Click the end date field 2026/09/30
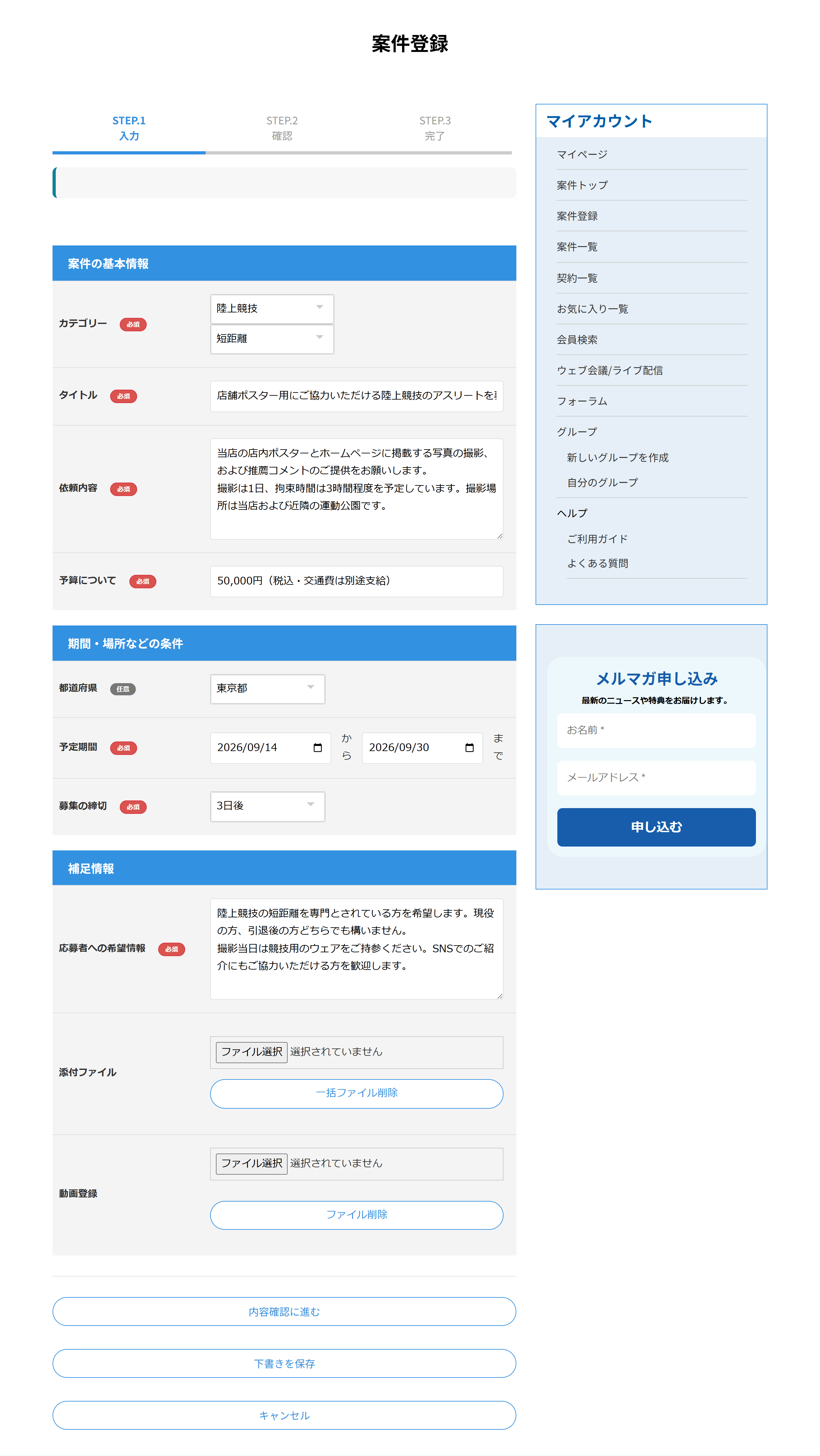Viewport: 820px width, 1456px height. [422, 748]
